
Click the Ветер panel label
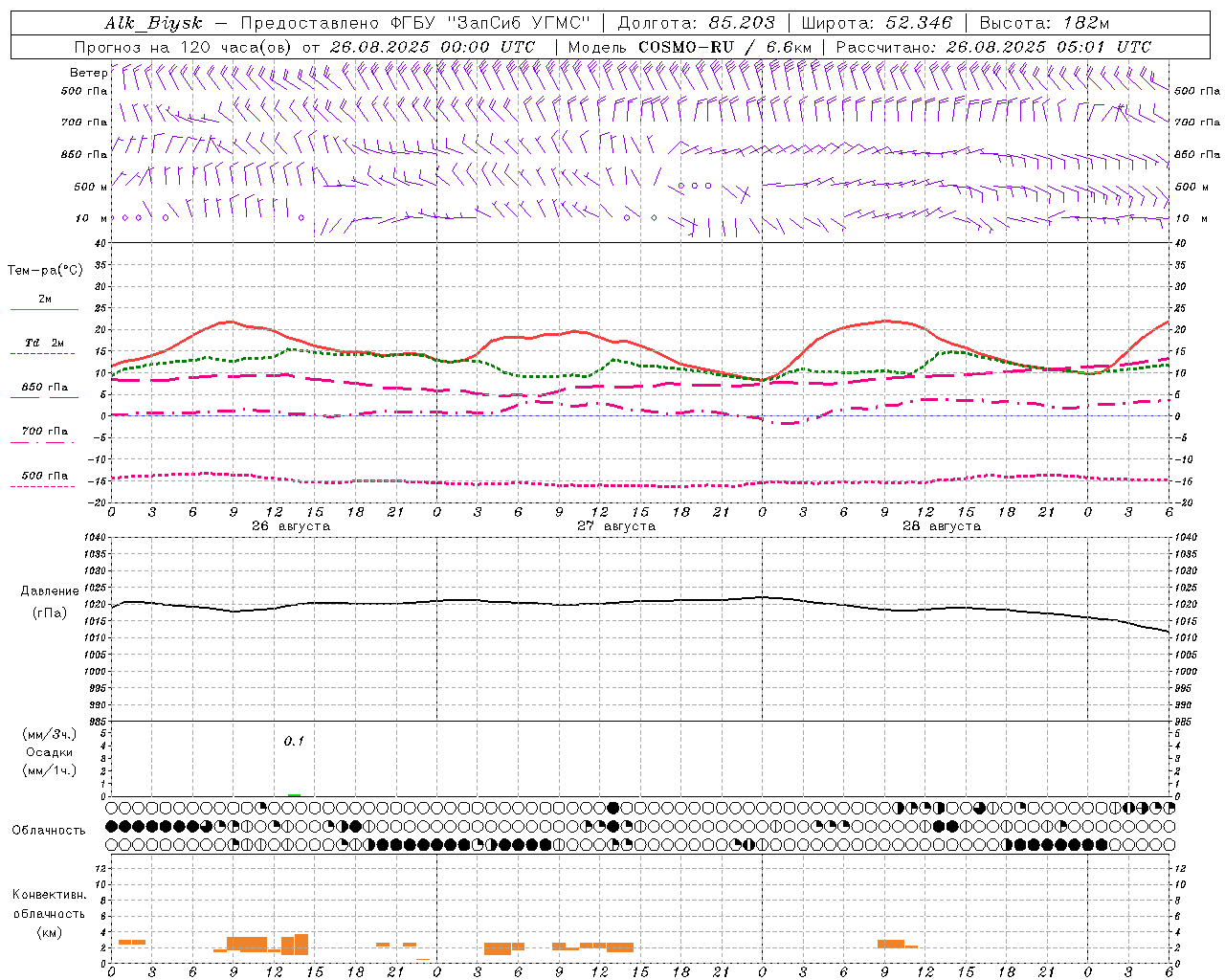[89, 73]
